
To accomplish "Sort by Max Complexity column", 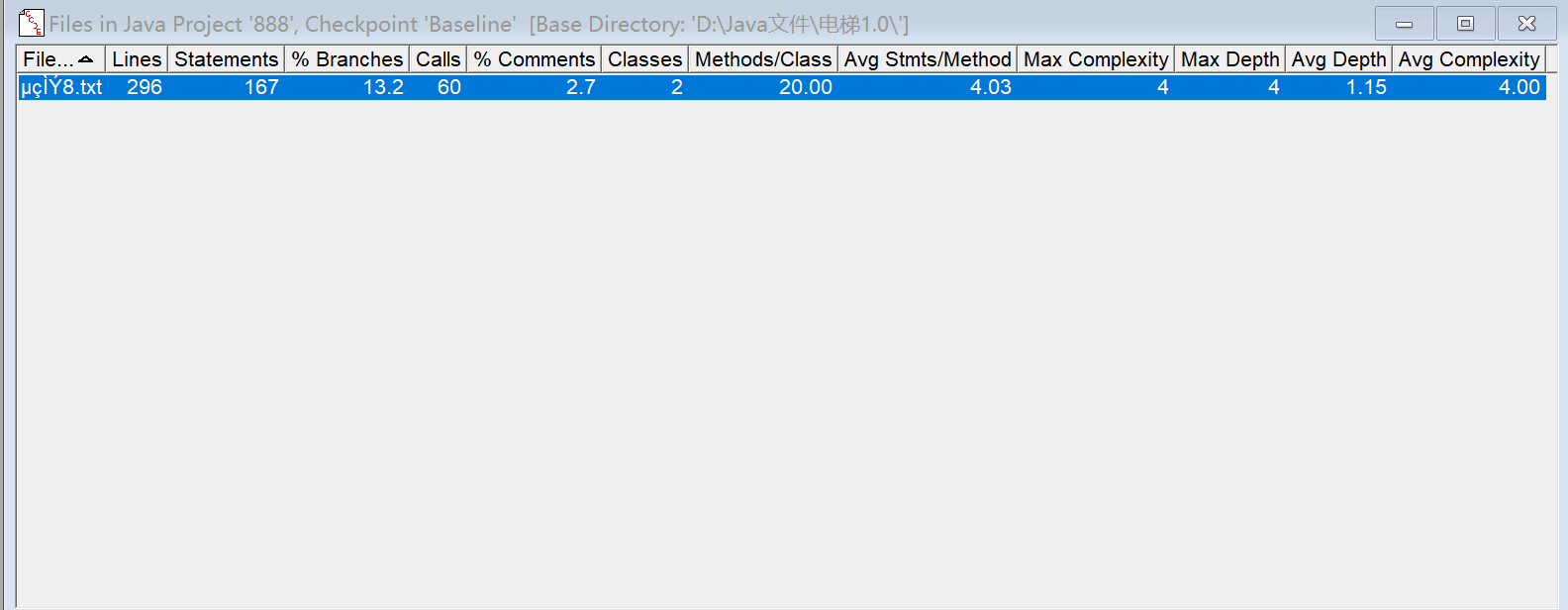I will (1095, 59).
